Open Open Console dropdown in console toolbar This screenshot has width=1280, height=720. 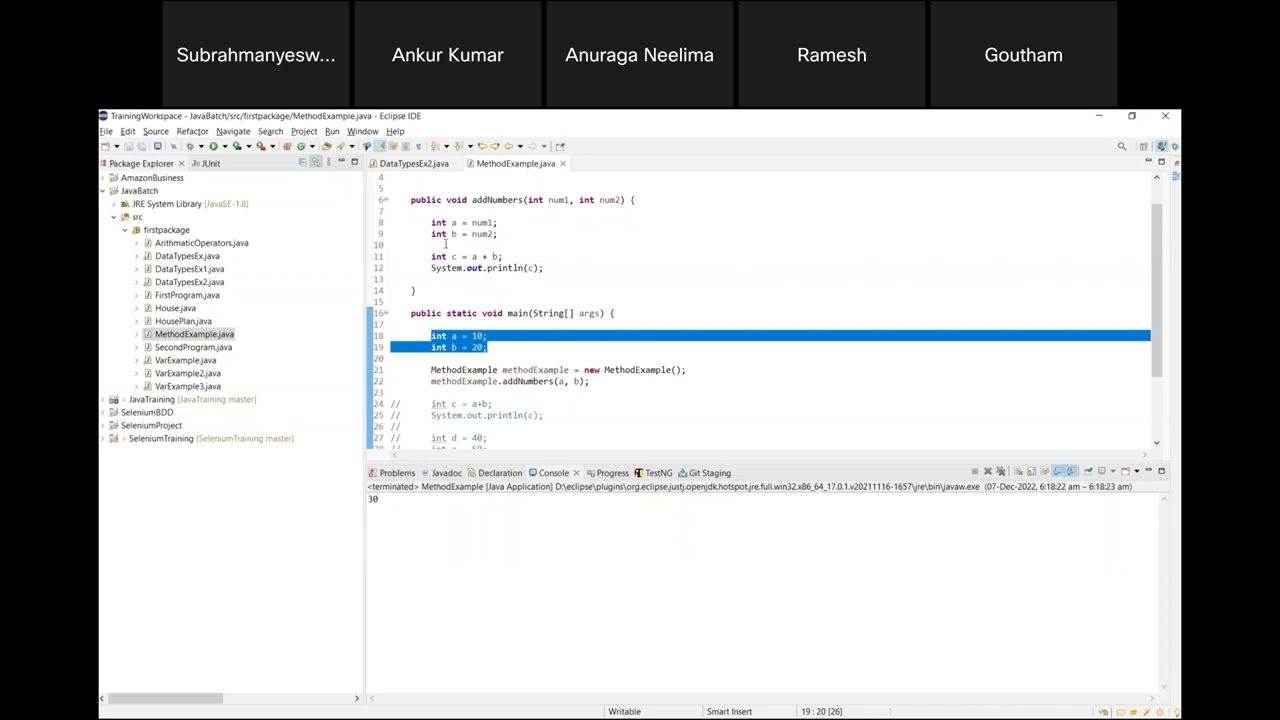tap(1137, 471)
